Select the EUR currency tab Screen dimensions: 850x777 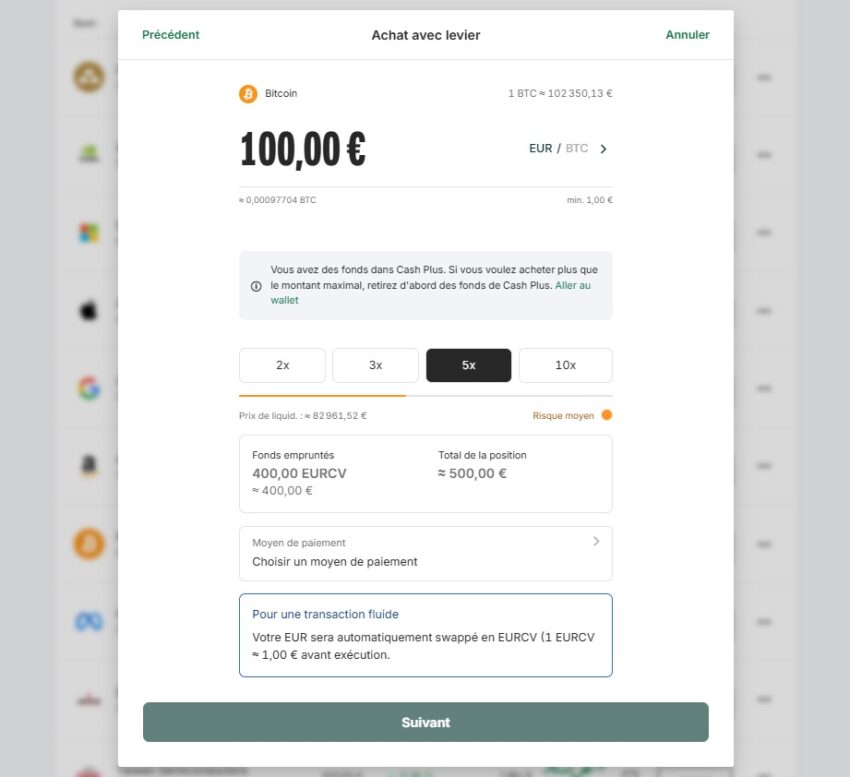pos(541,147)
